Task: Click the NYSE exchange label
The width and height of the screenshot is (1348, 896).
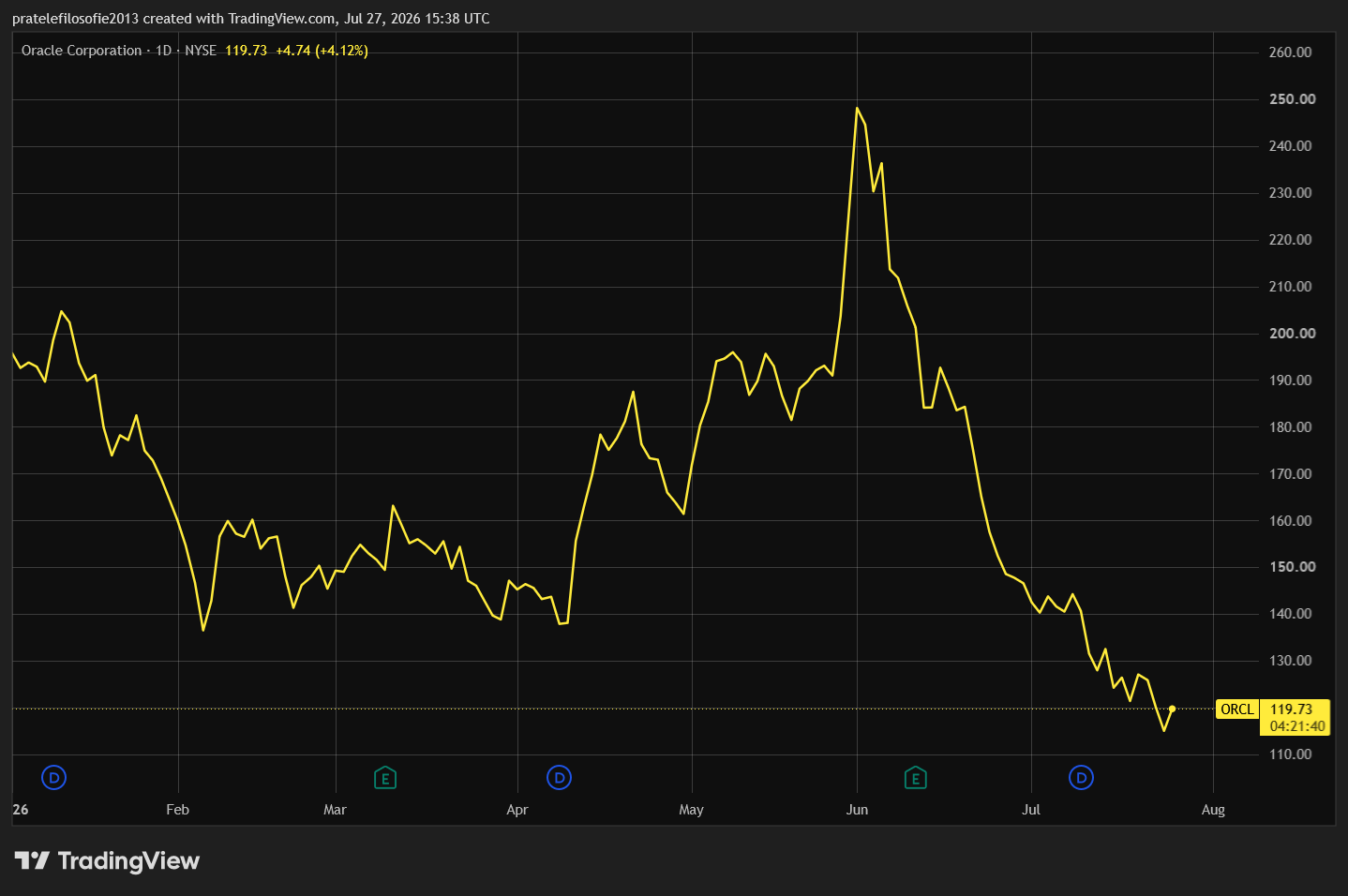Action: pyautogui.click(x=201, y=51)
